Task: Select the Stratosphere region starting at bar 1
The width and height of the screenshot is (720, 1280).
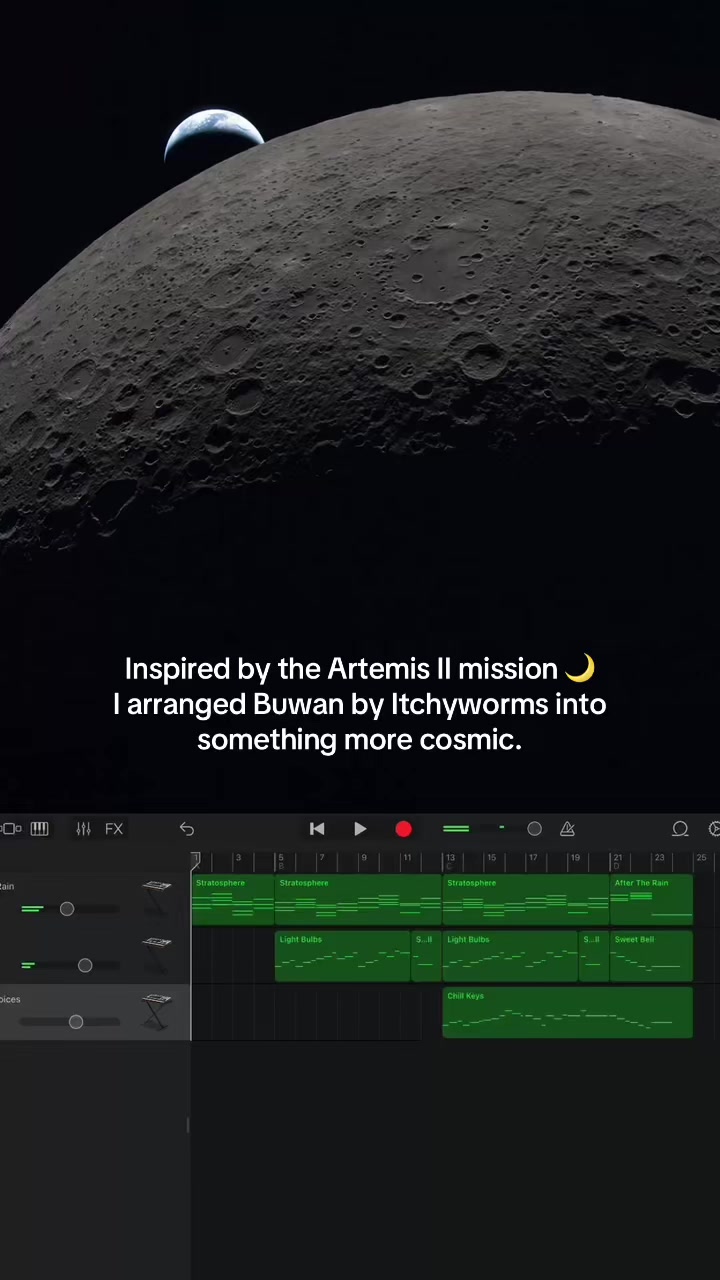Action: [x=233, y=899]
